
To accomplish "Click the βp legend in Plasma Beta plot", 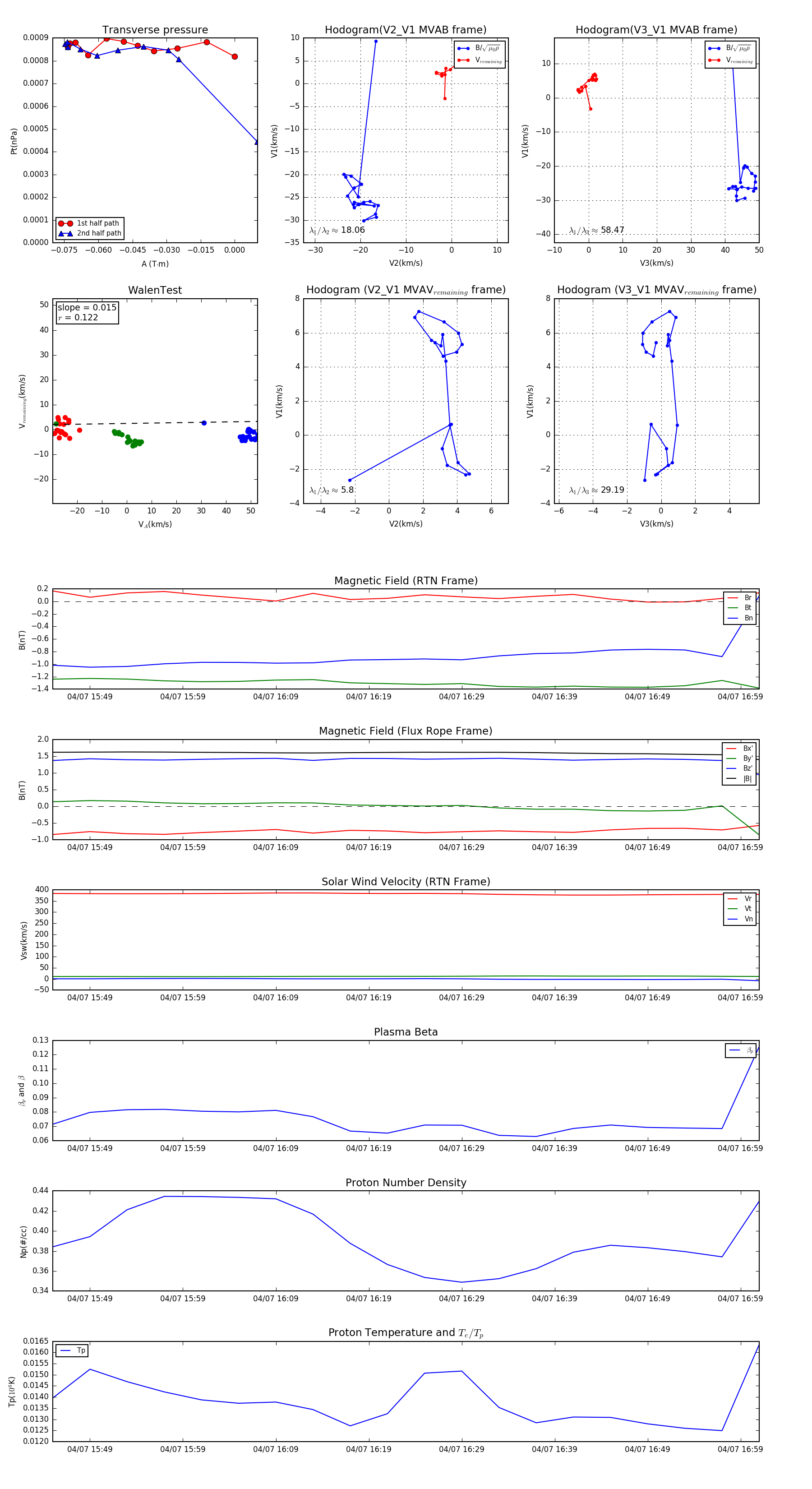I will 742,1050.
